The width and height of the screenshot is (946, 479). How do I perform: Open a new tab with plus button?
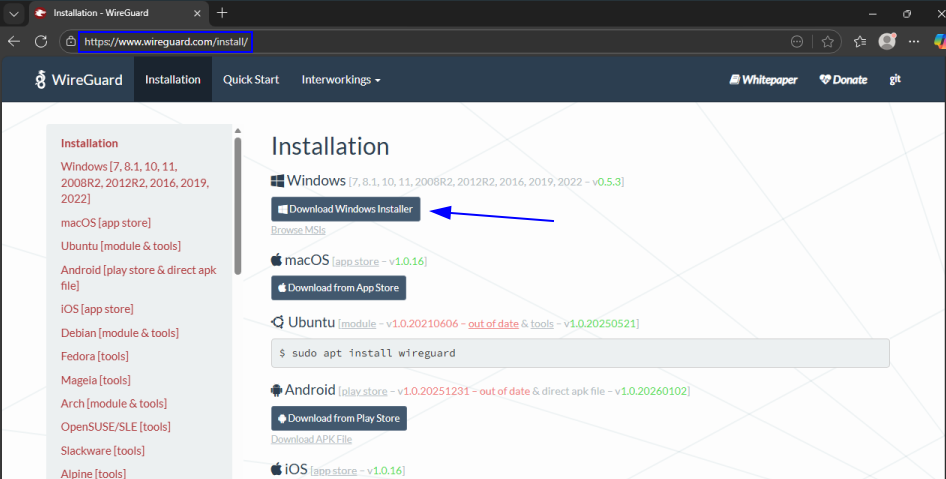222,13
